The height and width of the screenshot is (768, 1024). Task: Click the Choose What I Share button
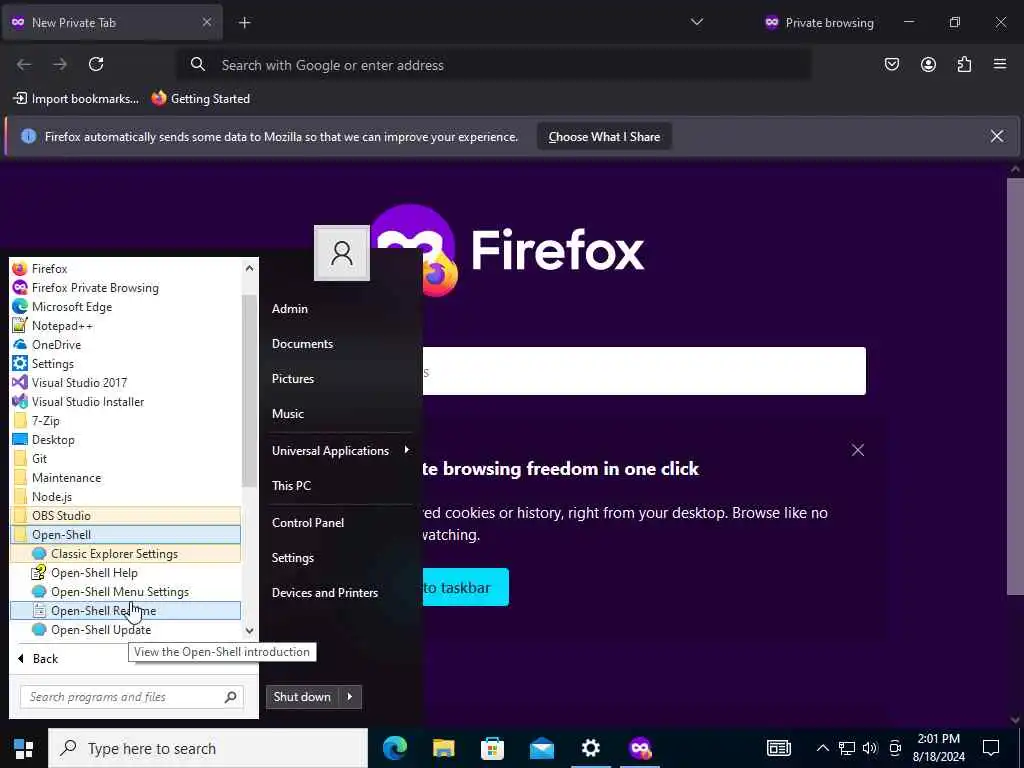click(604, 136)
